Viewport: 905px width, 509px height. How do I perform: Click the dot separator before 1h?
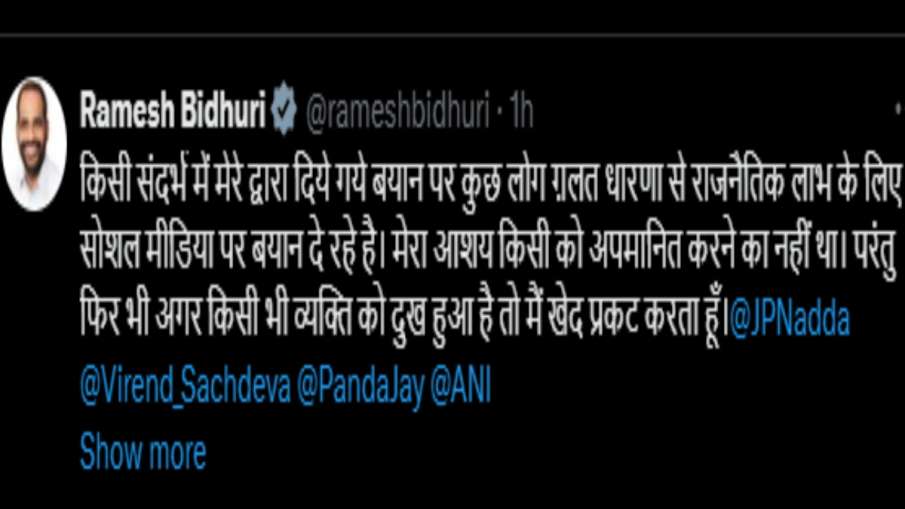[x=500, y=111]
